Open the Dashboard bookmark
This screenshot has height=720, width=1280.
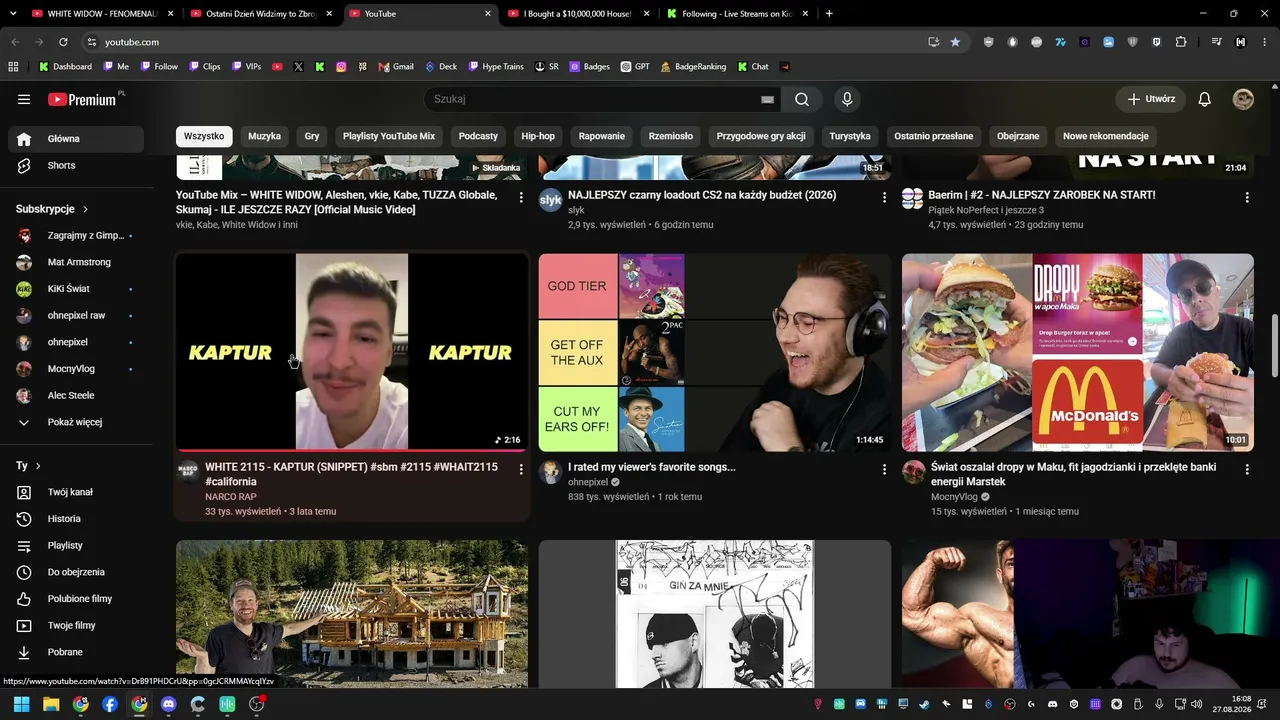coord(66,67)
